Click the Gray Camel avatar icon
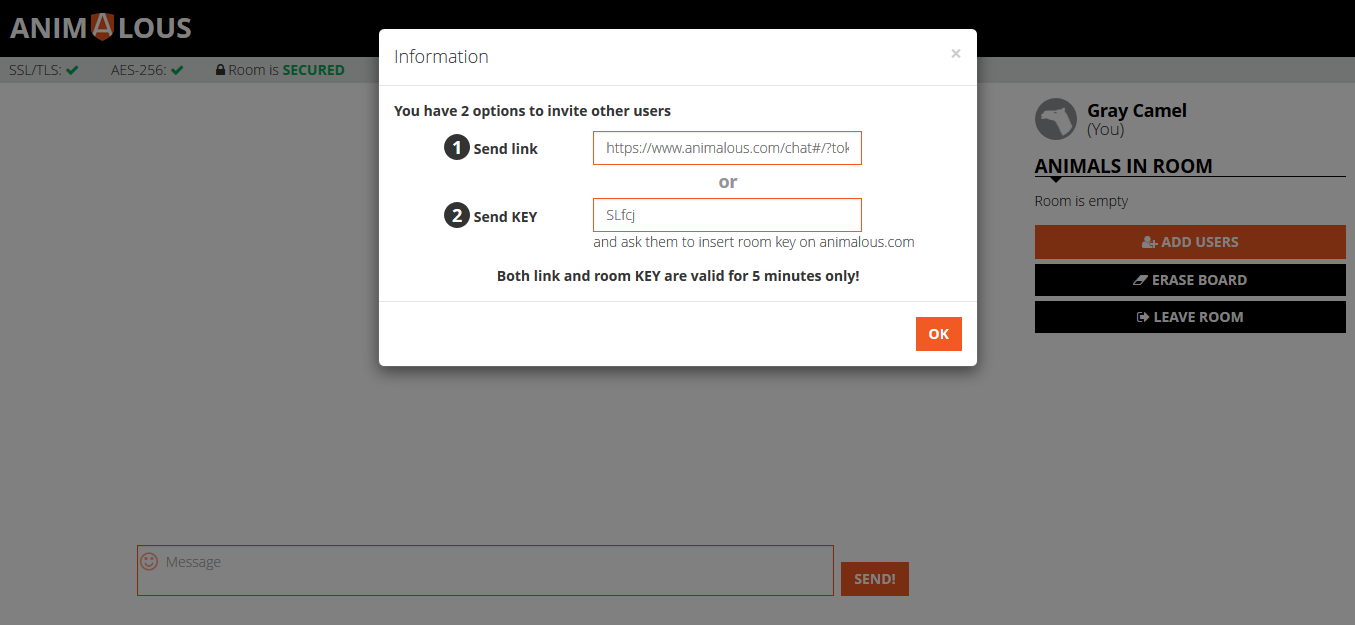 click(1056, 119)
